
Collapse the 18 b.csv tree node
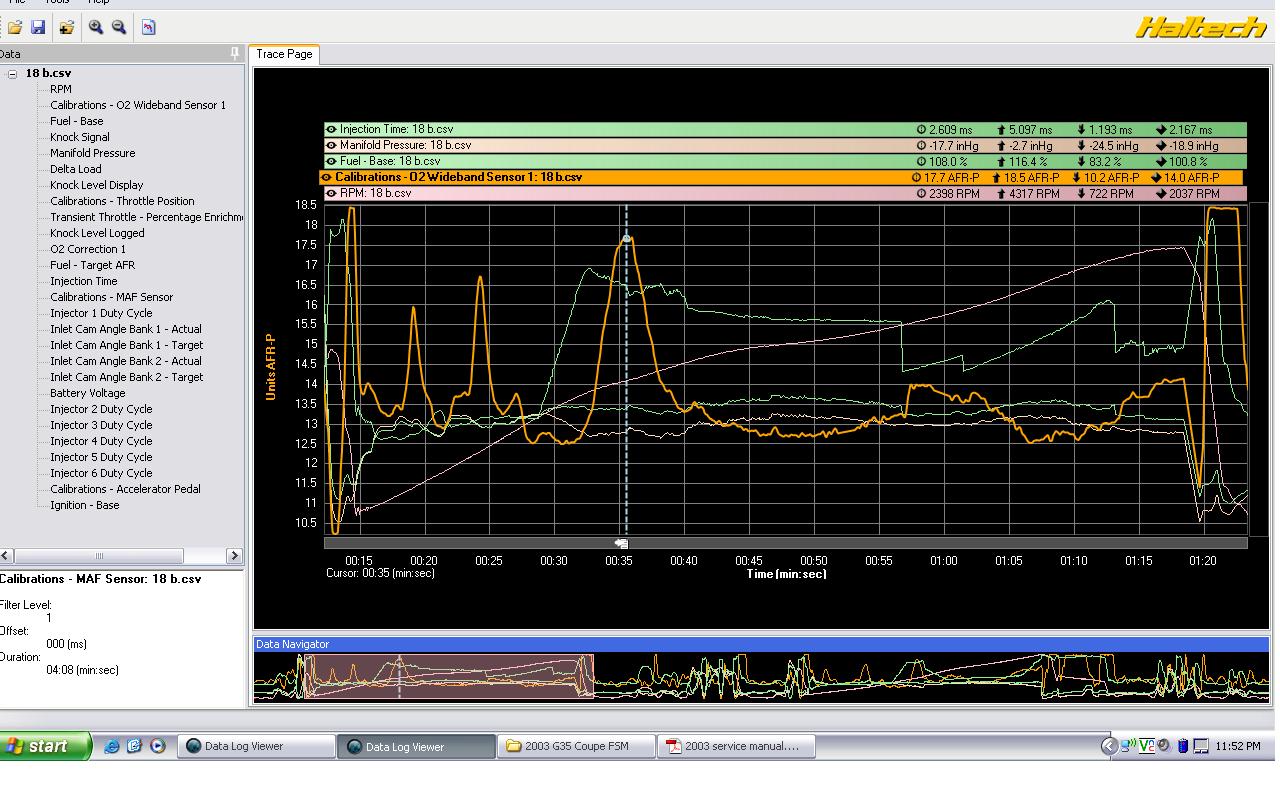pyautogui.click(x=13, y=74)
